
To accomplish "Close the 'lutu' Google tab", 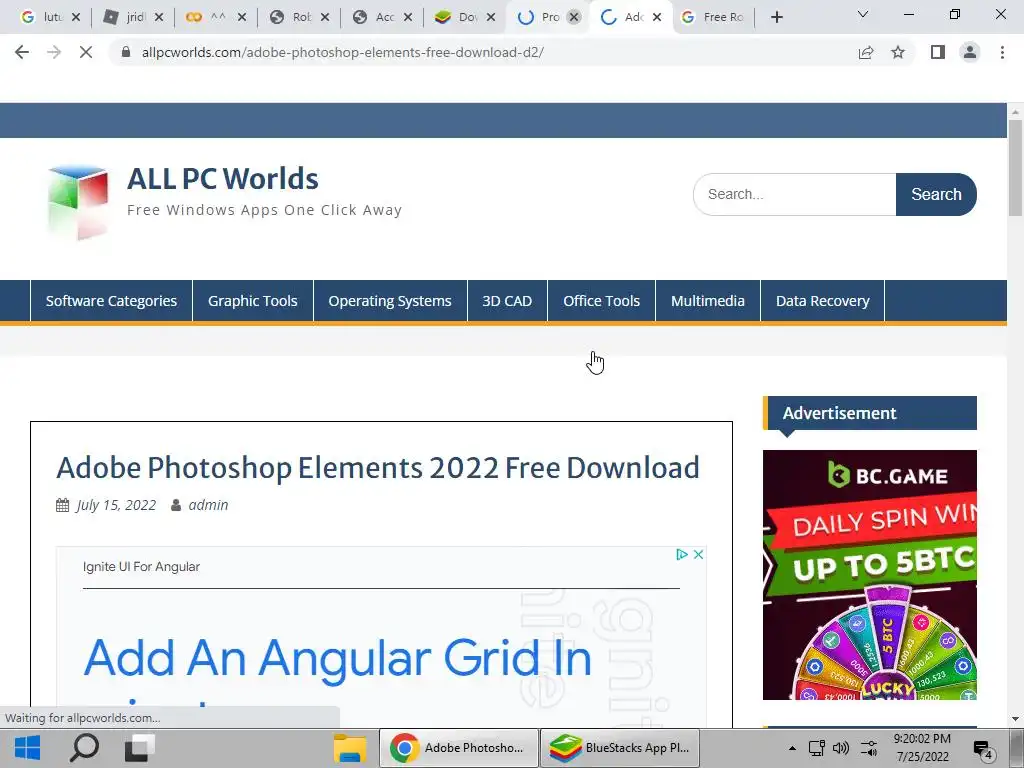I will coord(76,18).
